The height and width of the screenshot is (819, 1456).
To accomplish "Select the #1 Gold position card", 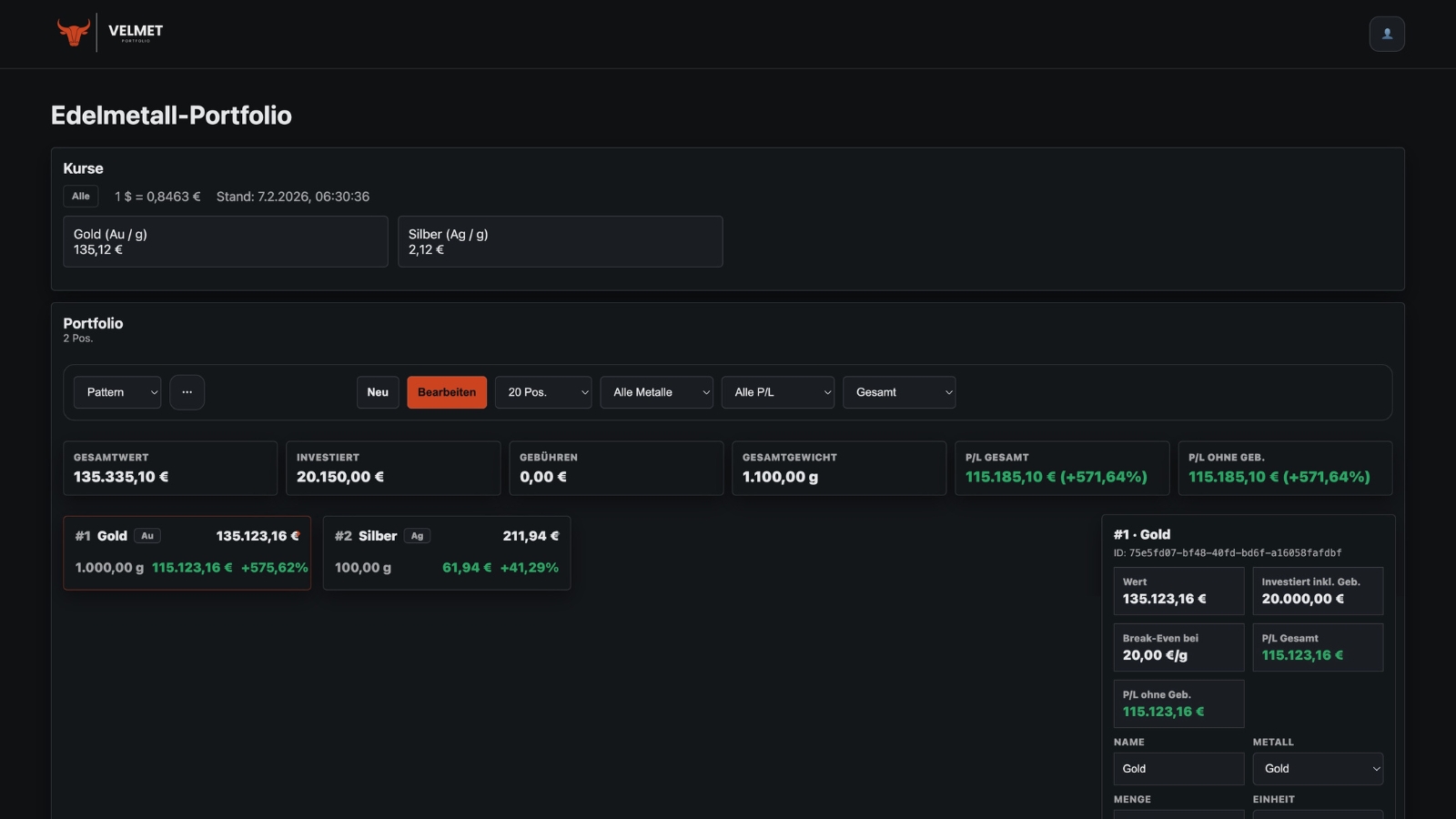I will pyautogui.click(x=187, y=553).
